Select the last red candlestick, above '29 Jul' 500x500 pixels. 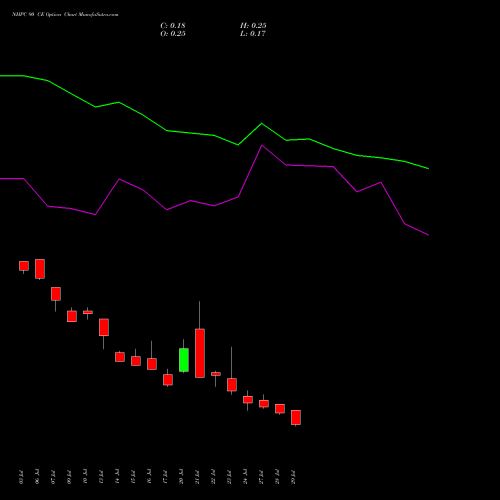coord(296,417)
